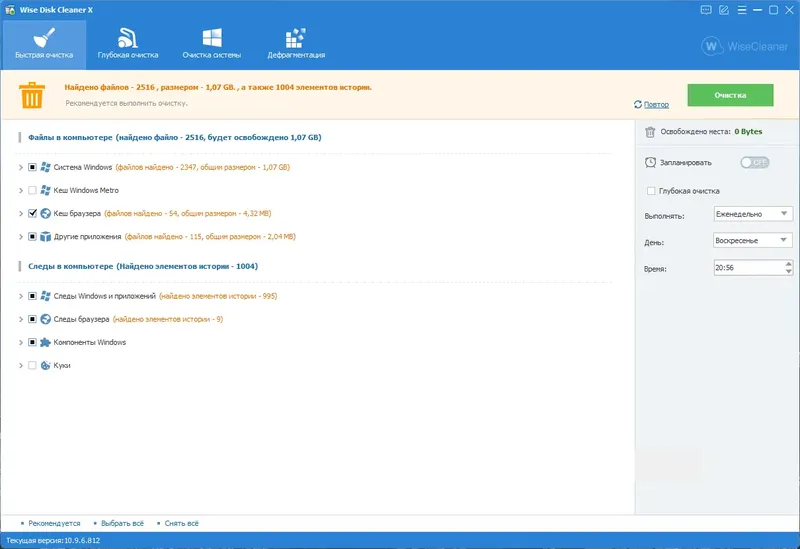Click the WiseCleaner logo at top right

pos(744,46)
